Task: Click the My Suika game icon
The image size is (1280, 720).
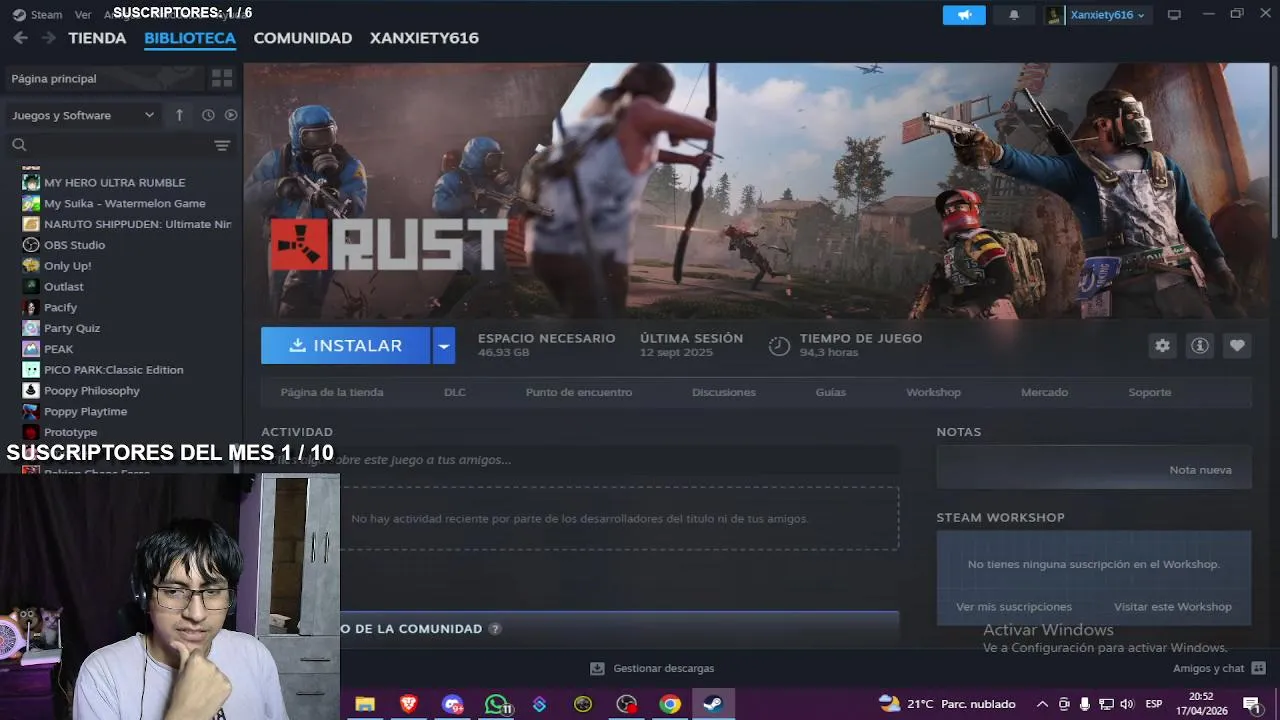Action: click(31, 203)
